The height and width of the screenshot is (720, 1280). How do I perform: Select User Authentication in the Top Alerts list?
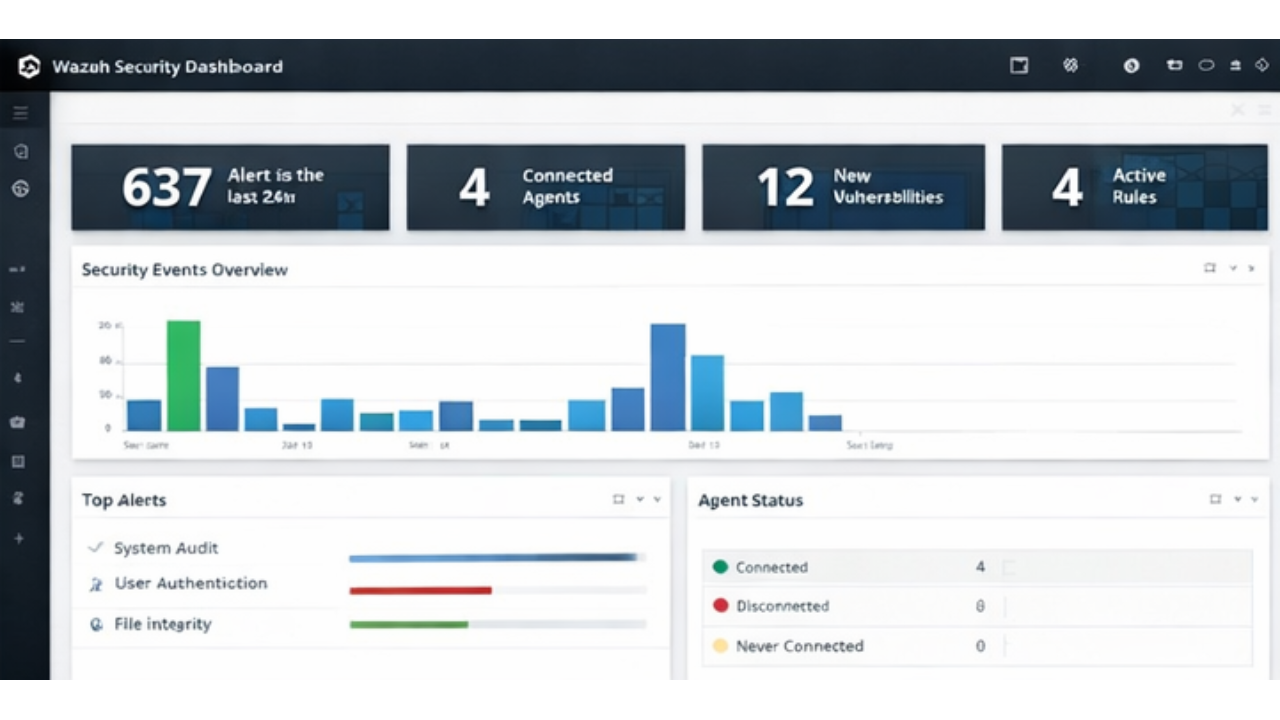(190, 583)
